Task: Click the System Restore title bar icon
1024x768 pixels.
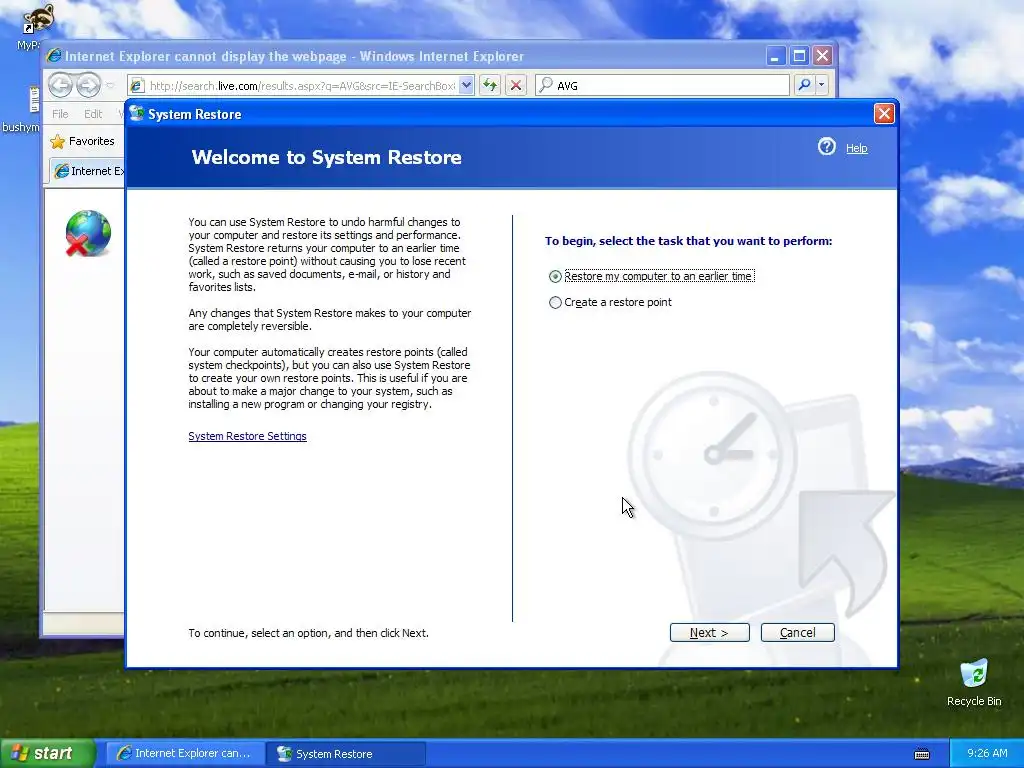Action: point(136,113)
